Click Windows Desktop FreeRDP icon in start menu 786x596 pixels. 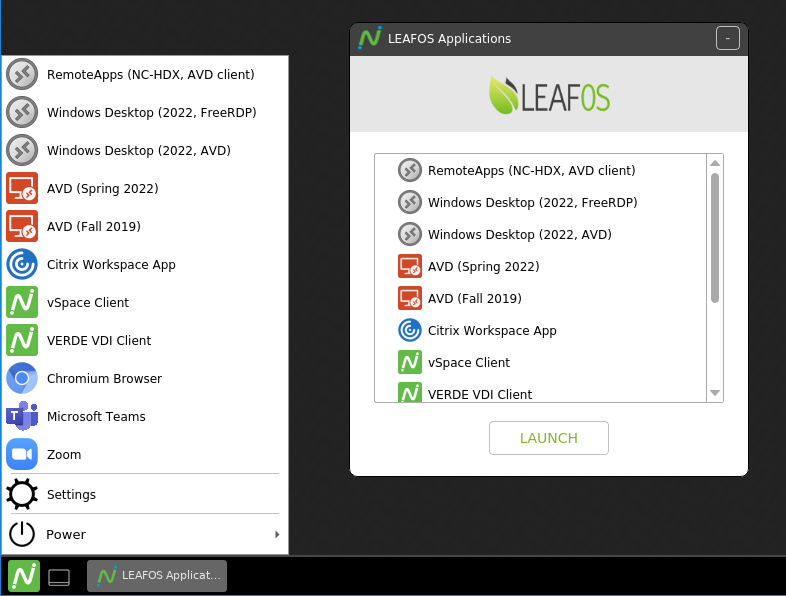[x=22, y=112]
